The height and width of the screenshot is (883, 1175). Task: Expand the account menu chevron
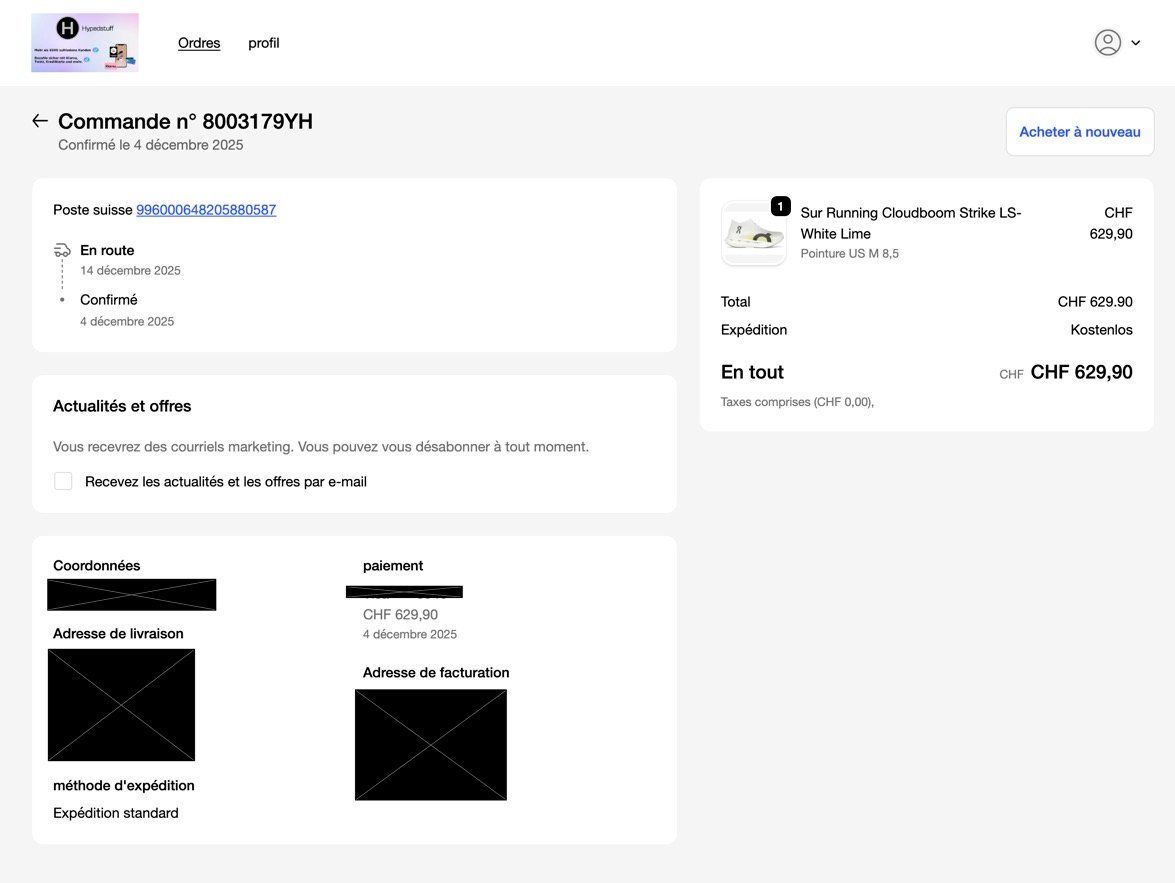1135,43
